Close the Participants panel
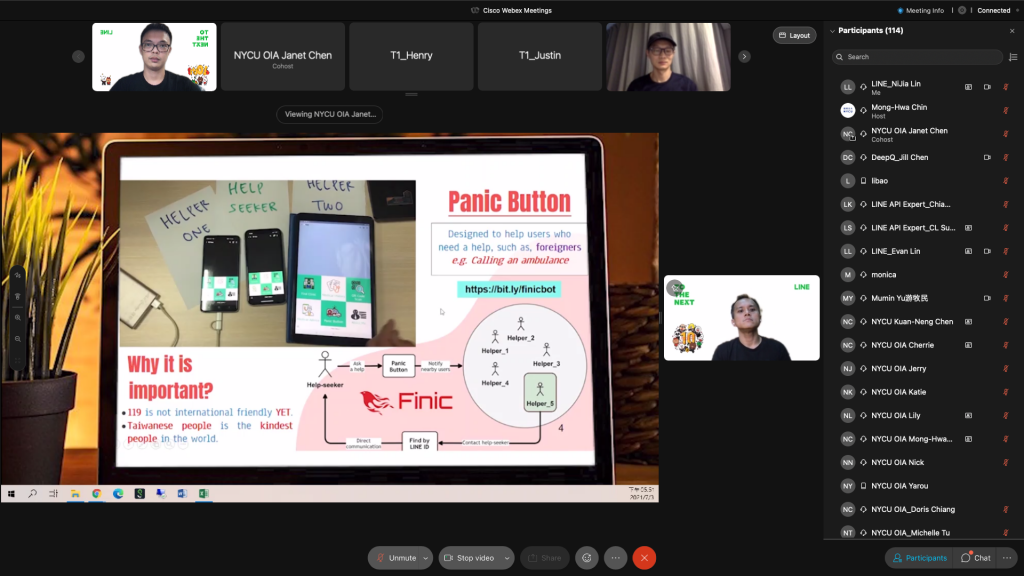Image resolution: width=1024 pixels, height=576 pixels. 1012,31
